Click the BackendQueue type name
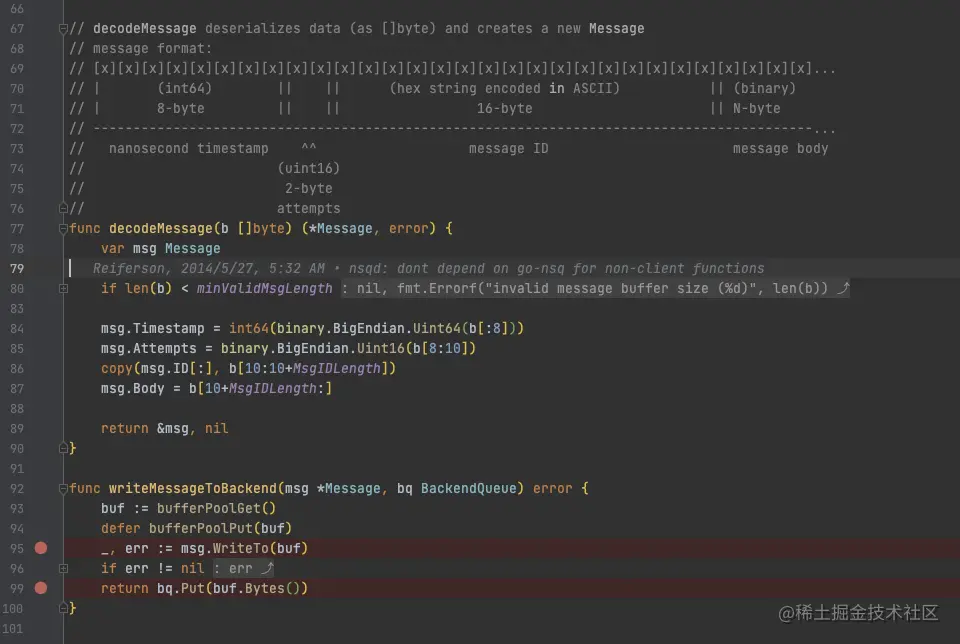The height and width of the screenshot is (644, 960). point(469,488)
